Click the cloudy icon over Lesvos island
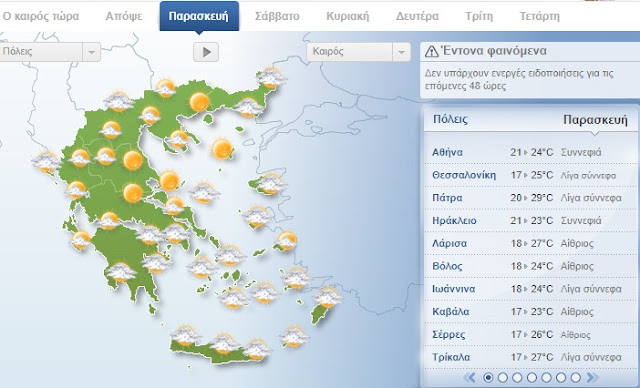The image size is (640, 388). pos(270,184)
